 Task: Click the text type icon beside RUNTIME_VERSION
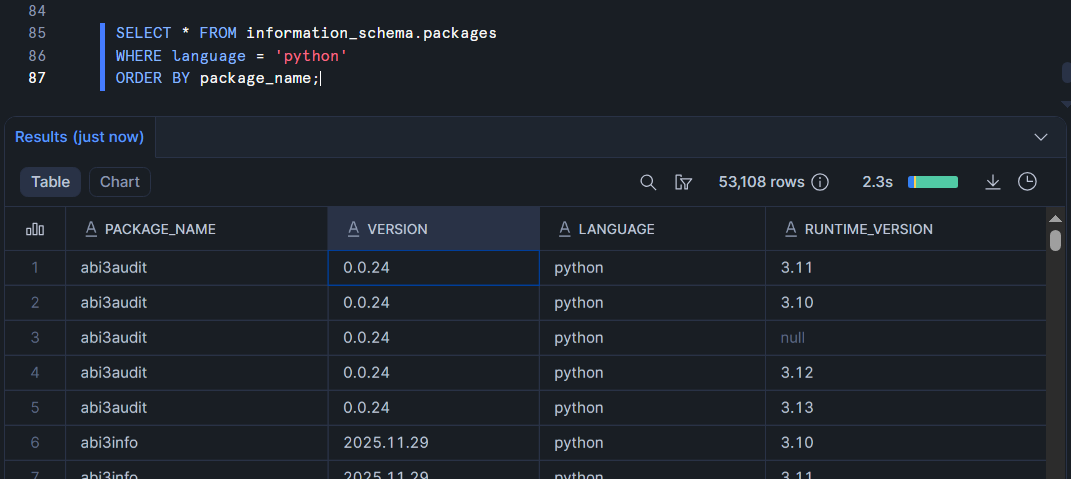pos(790,229)
